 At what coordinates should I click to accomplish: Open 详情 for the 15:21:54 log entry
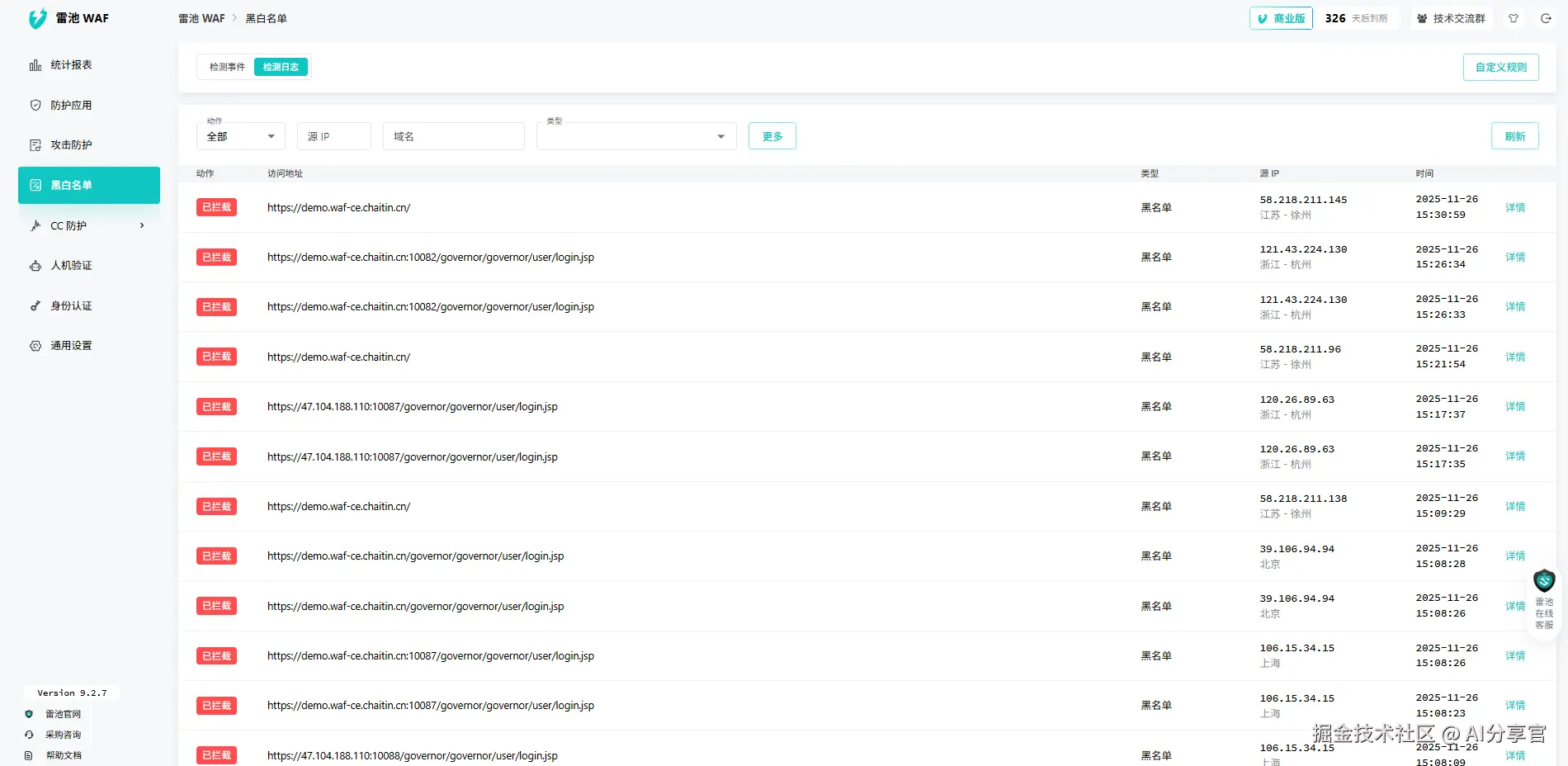tap(1515, 357)
